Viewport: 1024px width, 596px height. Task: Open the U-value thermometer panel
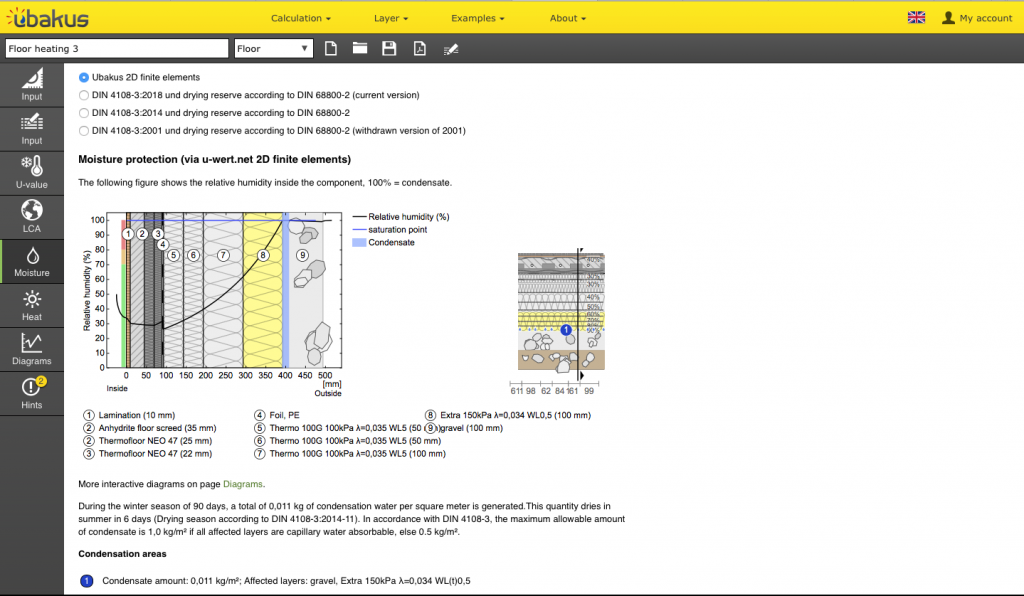32,172
